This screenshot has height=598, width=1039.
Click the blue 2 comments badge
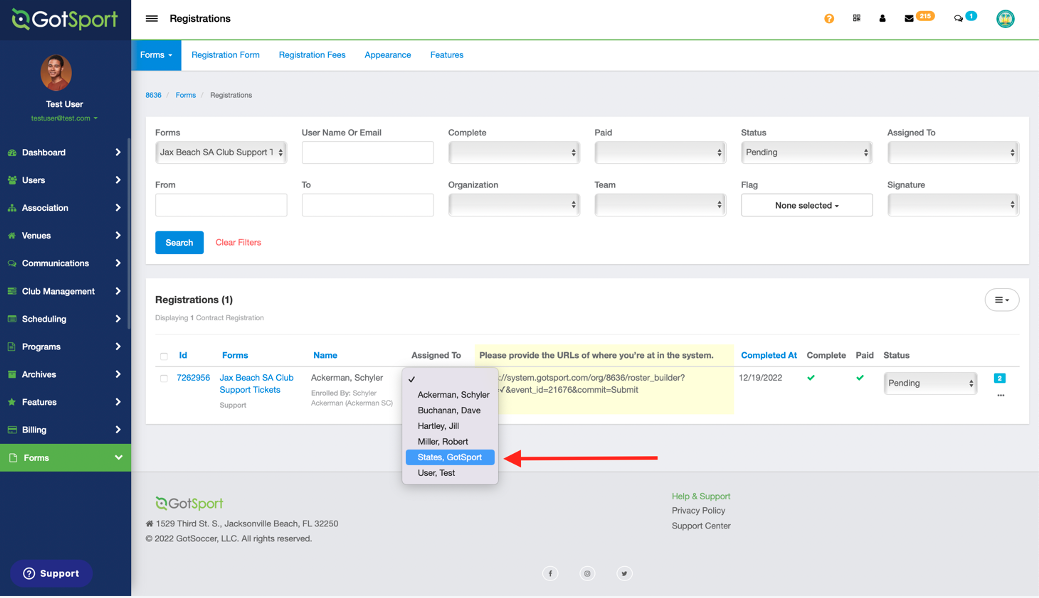point(1000,379)
